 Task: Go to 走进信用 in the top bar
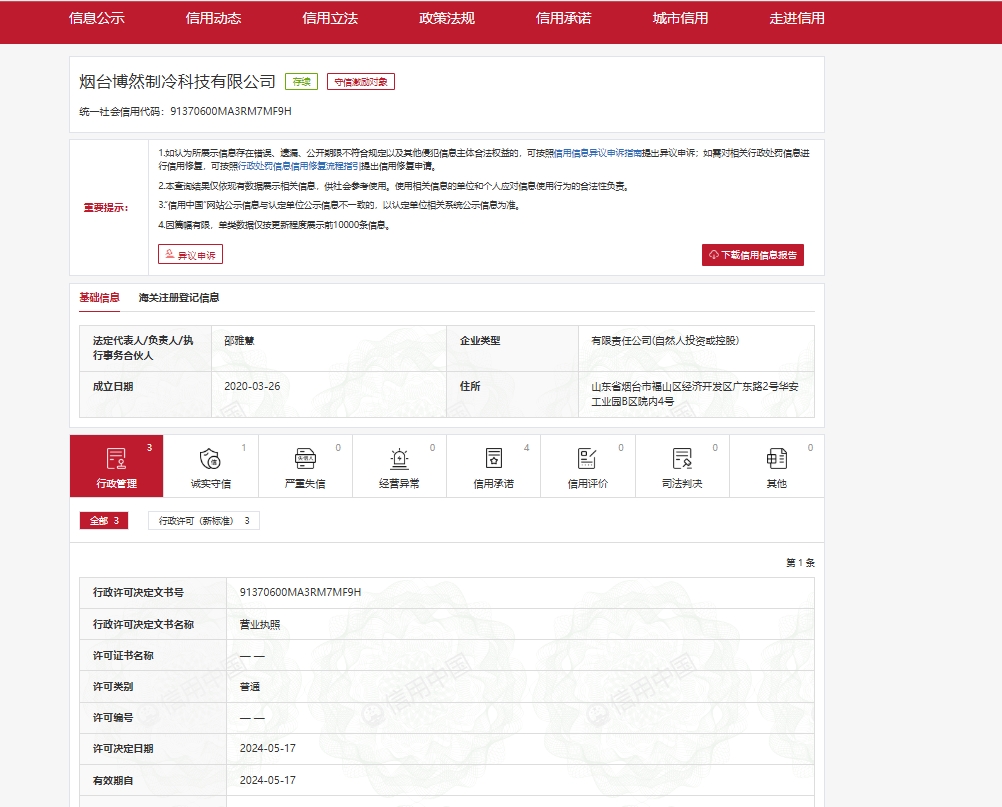click(797, 19)
